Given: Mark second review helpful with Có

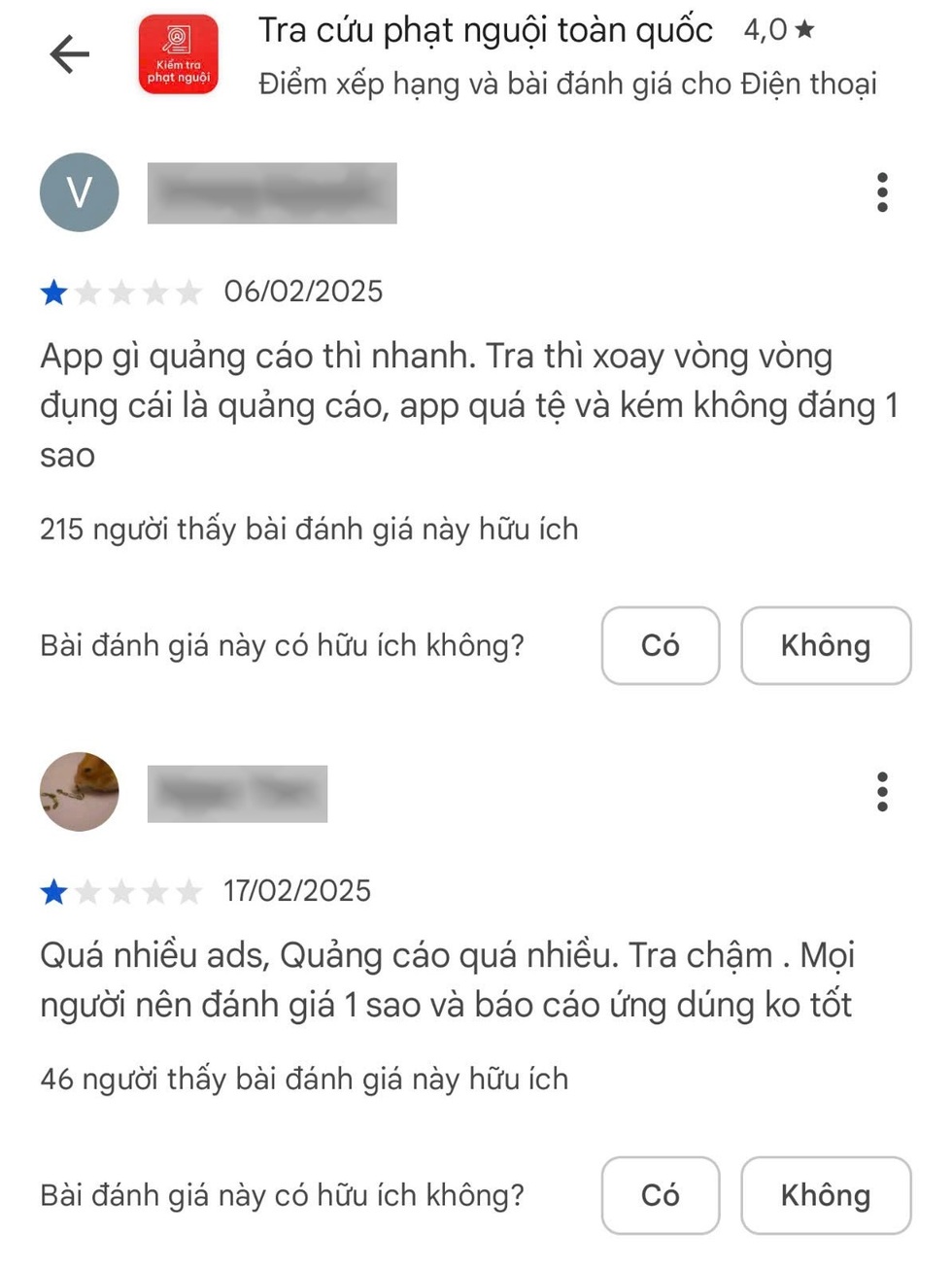Looking at the screenshot, I should click(x=661, y=1195).
